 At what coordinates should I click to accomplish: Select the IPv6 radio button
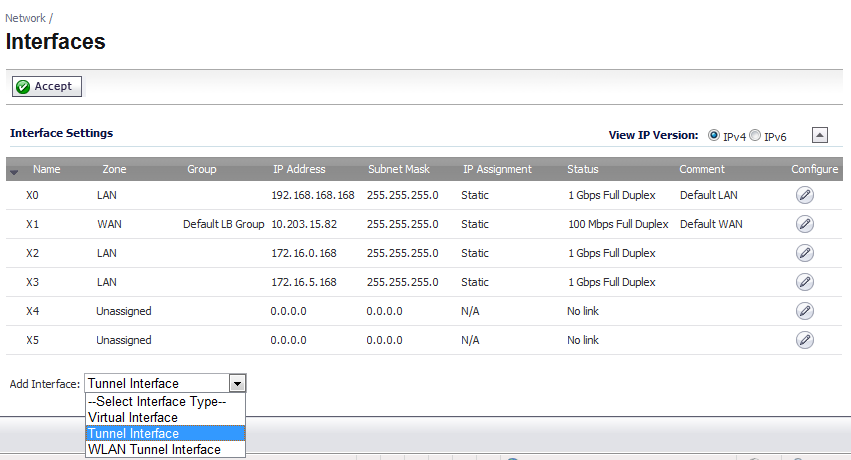tap(755, 135)
